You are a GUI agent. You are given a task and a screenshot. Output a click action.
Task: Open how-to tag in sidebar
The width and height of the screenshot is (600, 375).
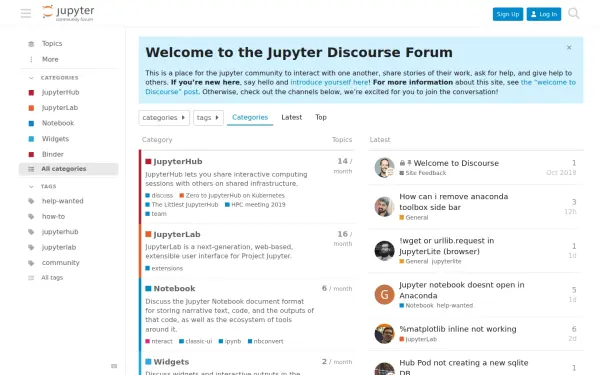[x=53, y=216]
